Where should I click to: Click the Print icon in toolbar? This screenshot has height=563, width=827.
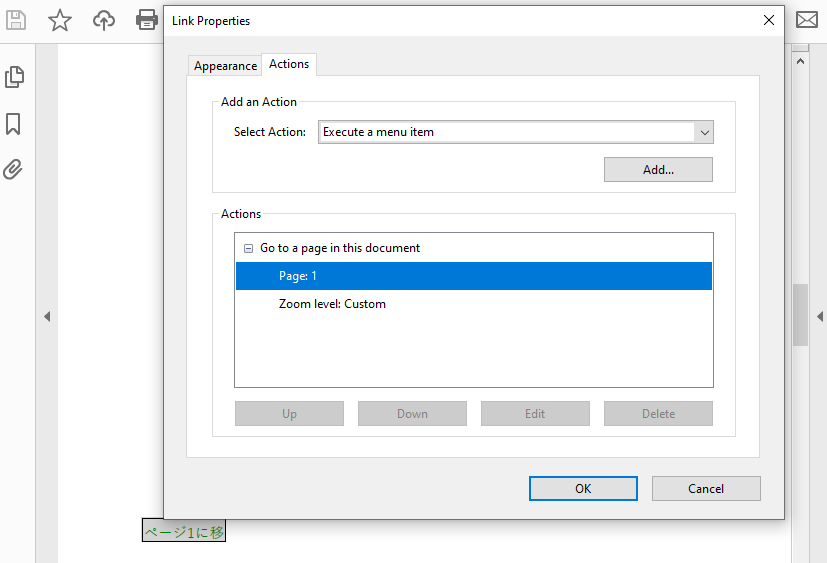[x=147, y=20]
